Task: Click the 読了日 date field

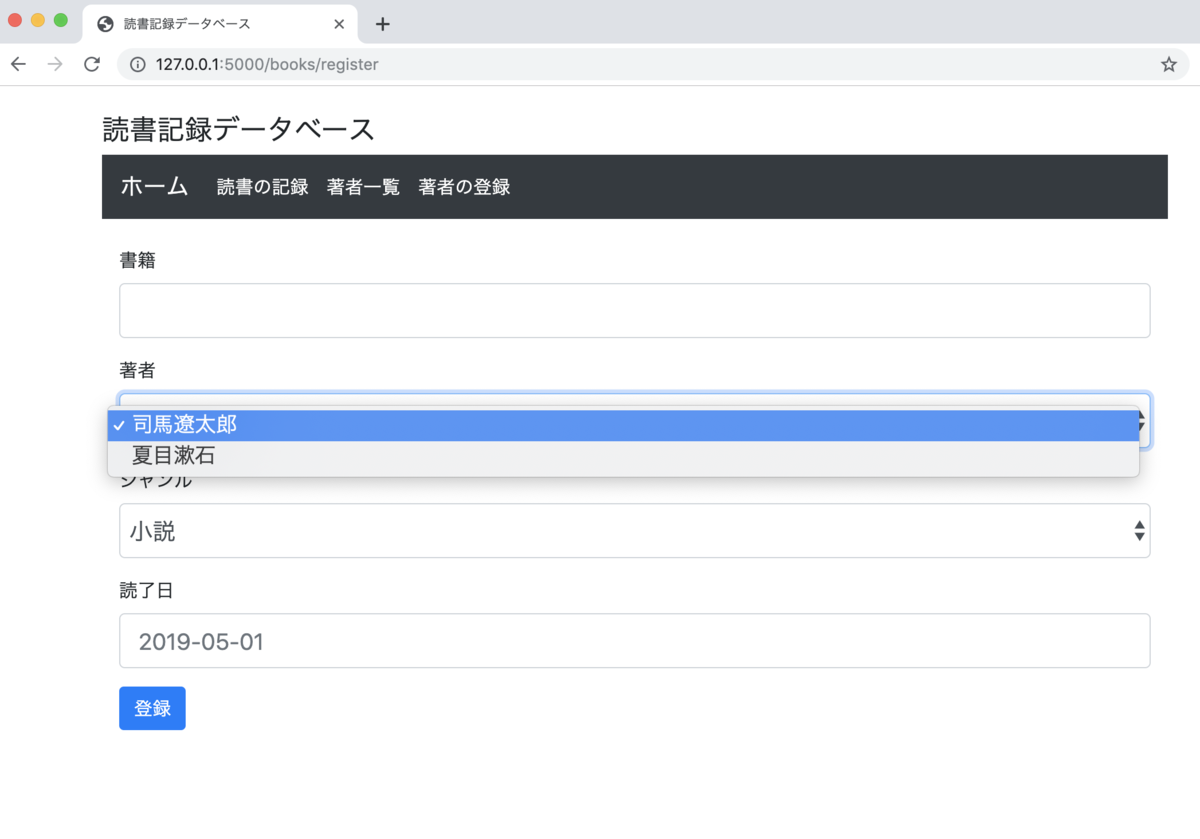Action: pos(634,640)
